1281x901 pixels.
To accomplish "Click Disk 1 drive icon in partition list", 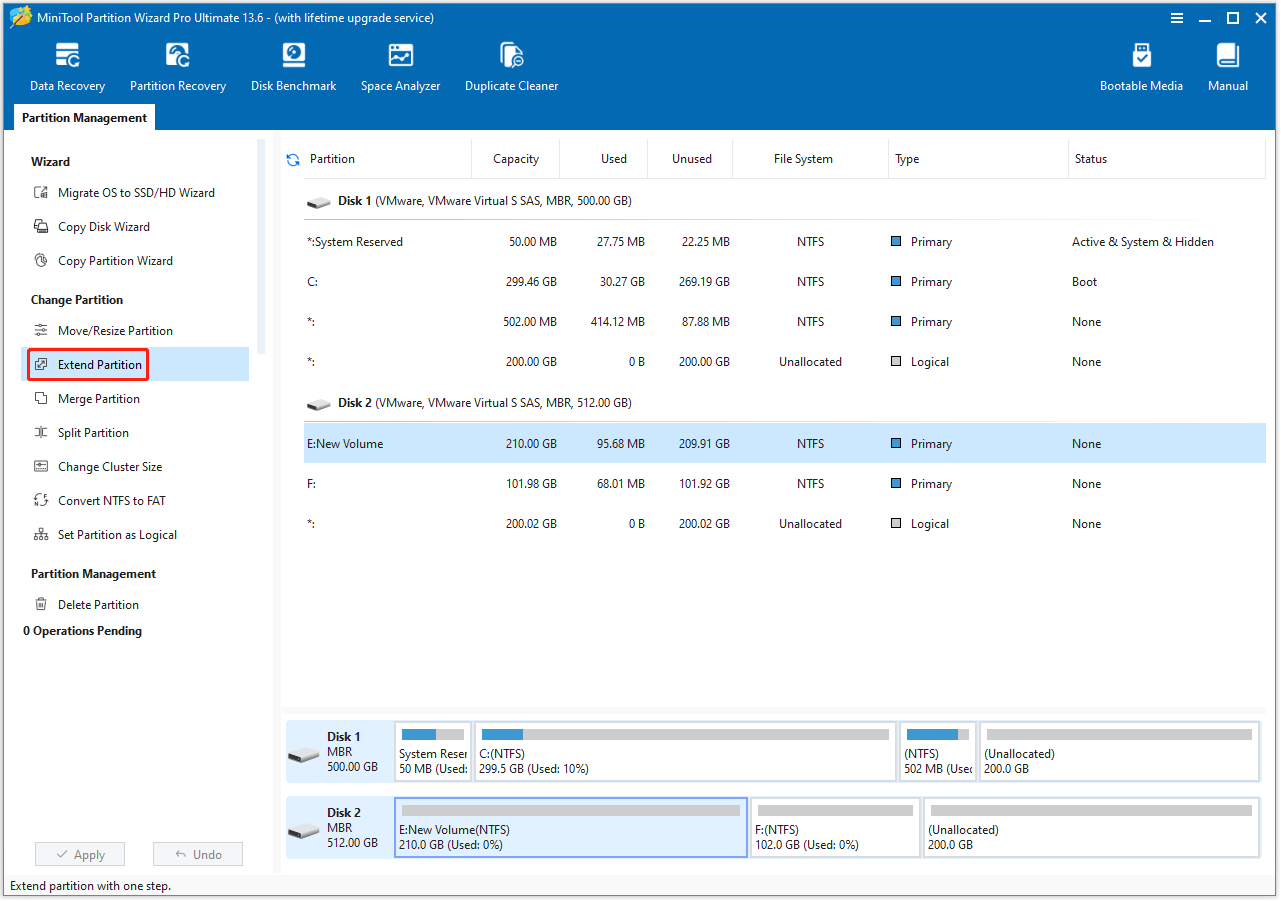I will (x=319, y=202).
